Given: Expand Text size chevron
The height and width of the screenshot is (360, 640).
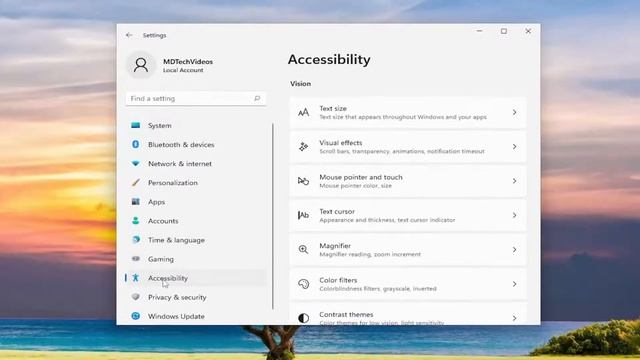Looking at the screenshot, I should pyautogui.click(x=514, y=112).
